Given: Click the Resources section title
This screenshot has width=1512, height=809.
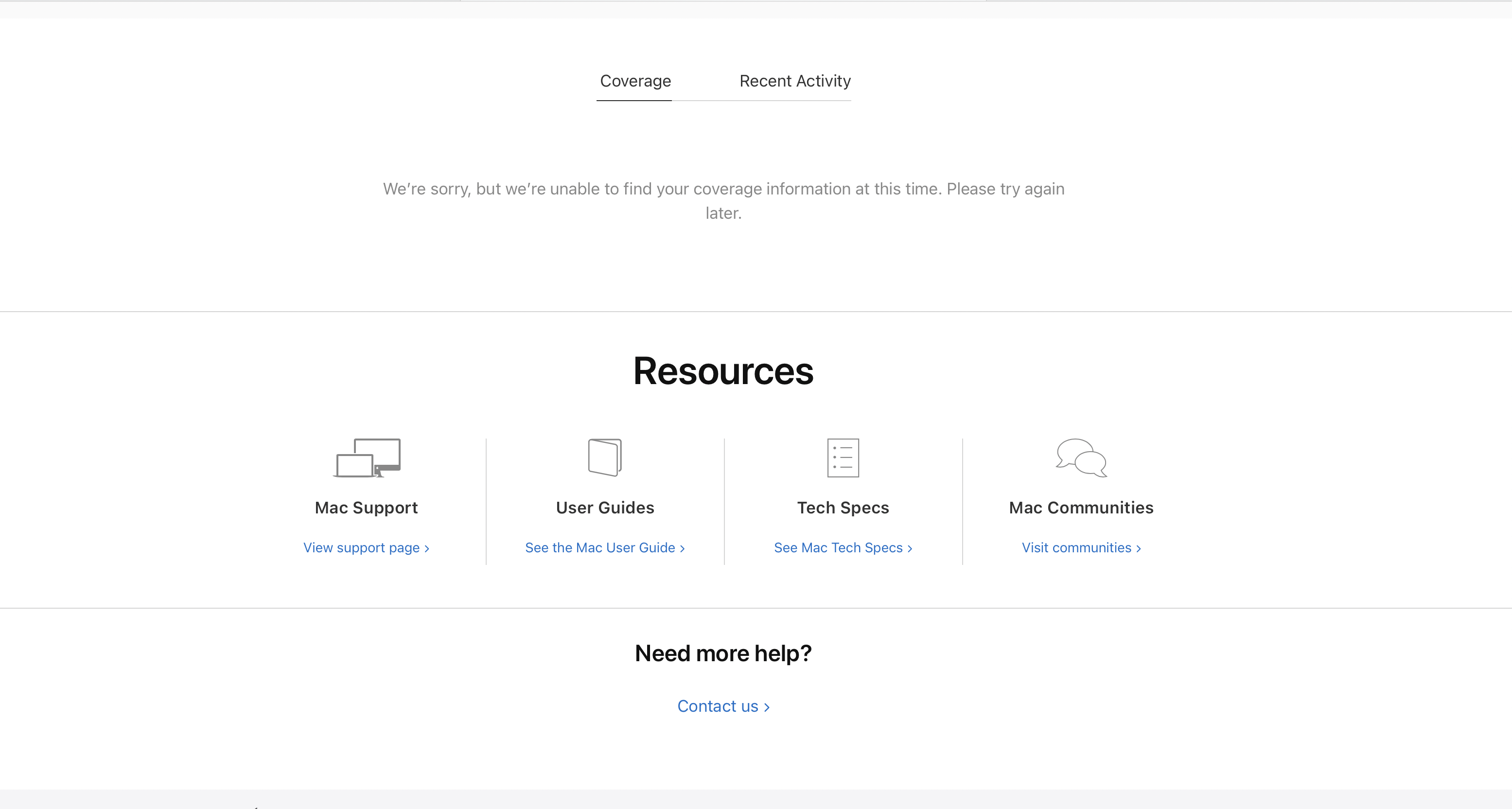Looking at the screenshot, I should point(723,371).
